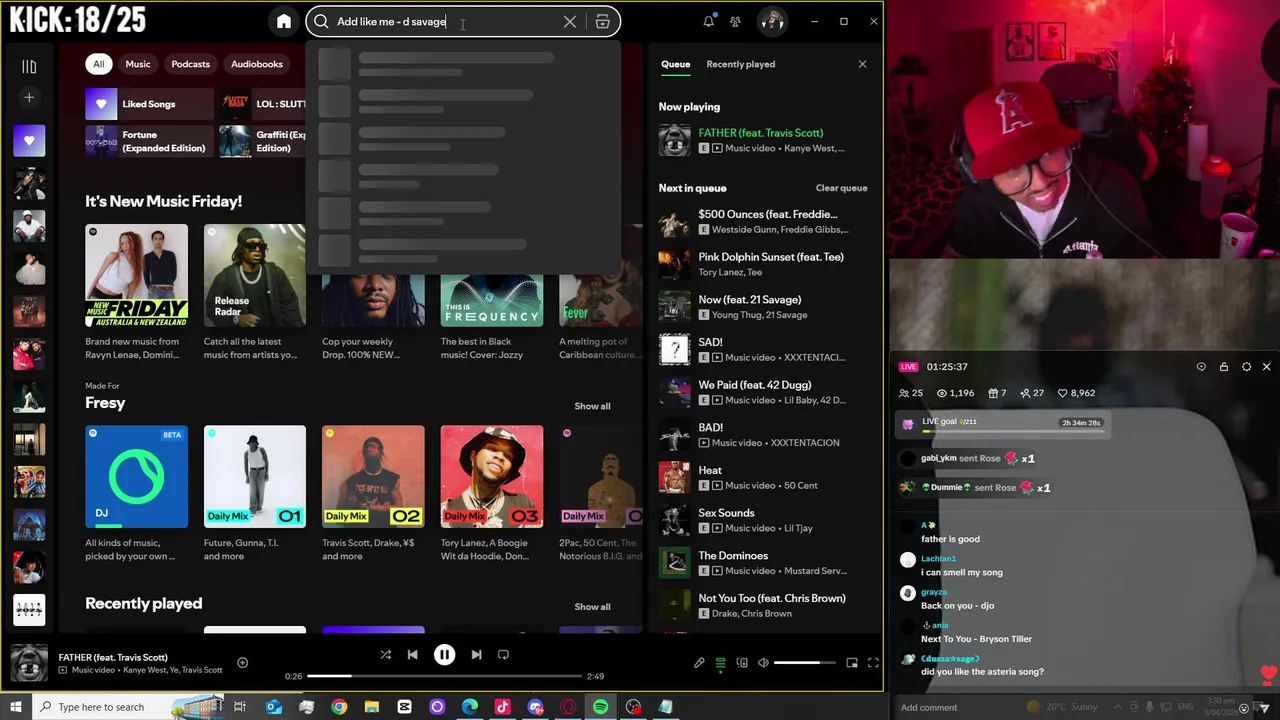Select the All filter chip
Image resolution: width=1280 pixels, height=720 pixels.
[x=98, y=64]
